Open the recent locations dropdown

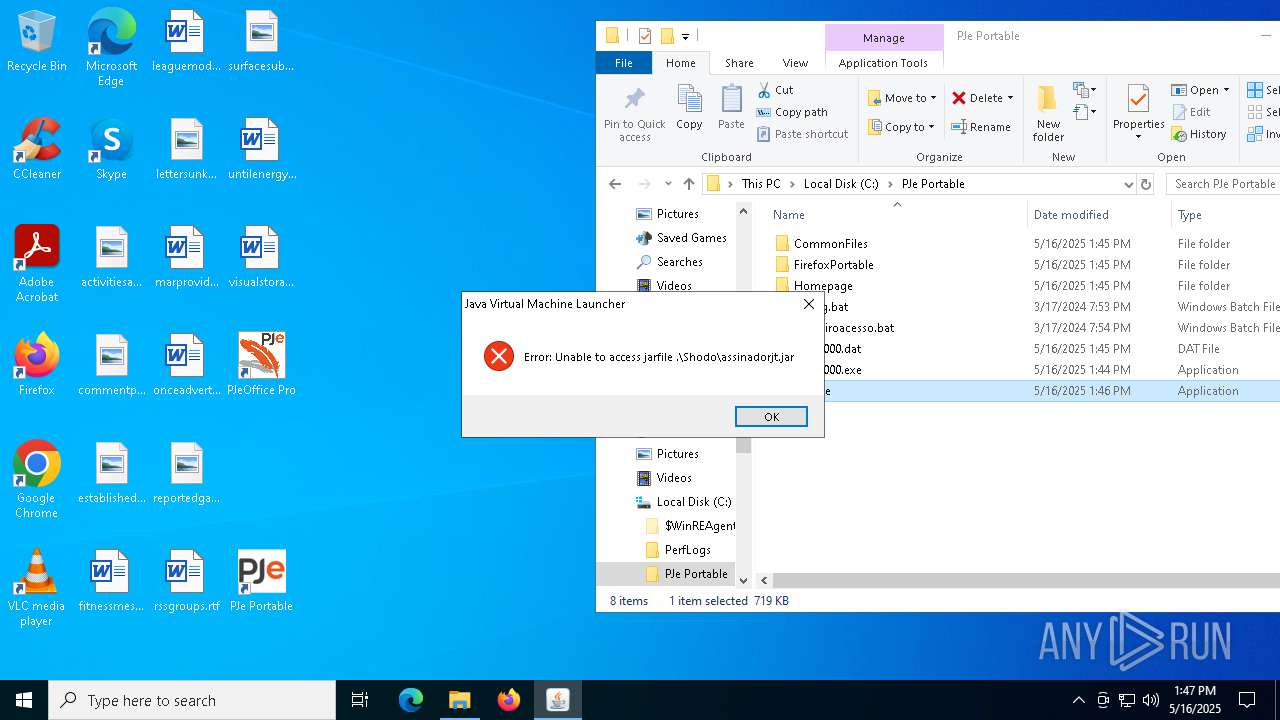click(668, 184)
